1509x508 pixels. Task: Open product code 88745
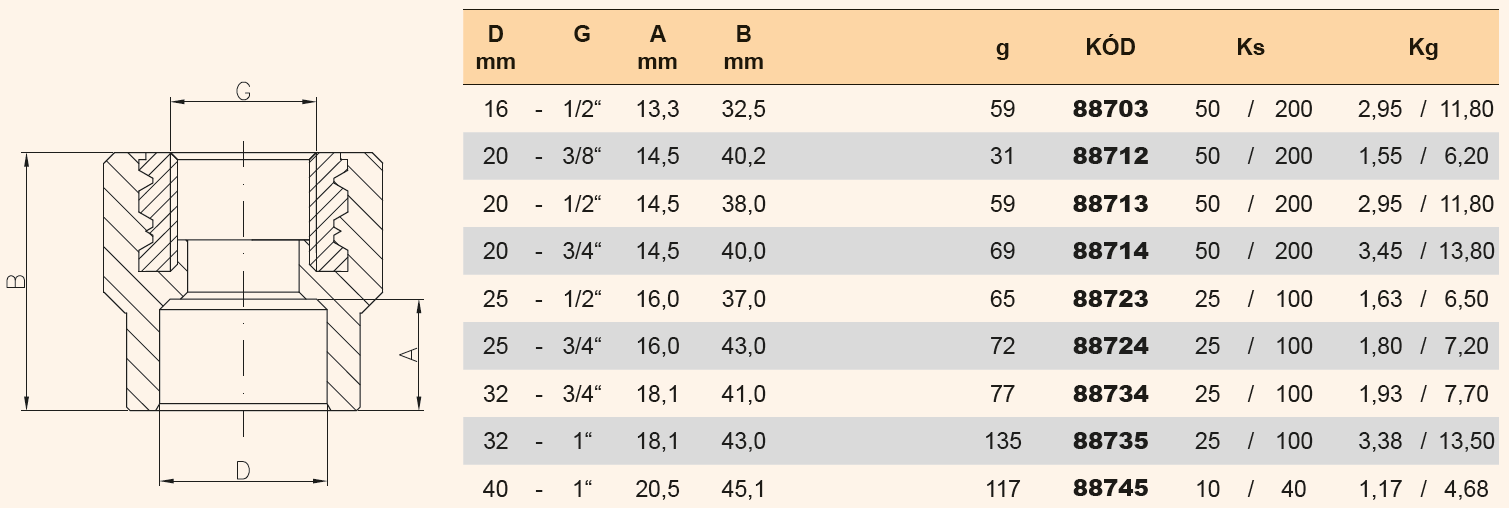pyautogui.click(x=1110, y=489)
